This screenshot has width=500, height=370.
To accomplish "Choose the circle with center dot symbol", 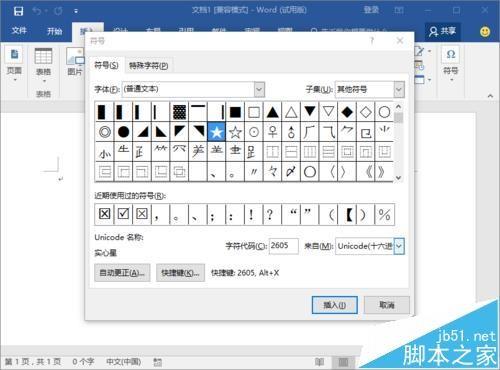I will pos(254,132).
